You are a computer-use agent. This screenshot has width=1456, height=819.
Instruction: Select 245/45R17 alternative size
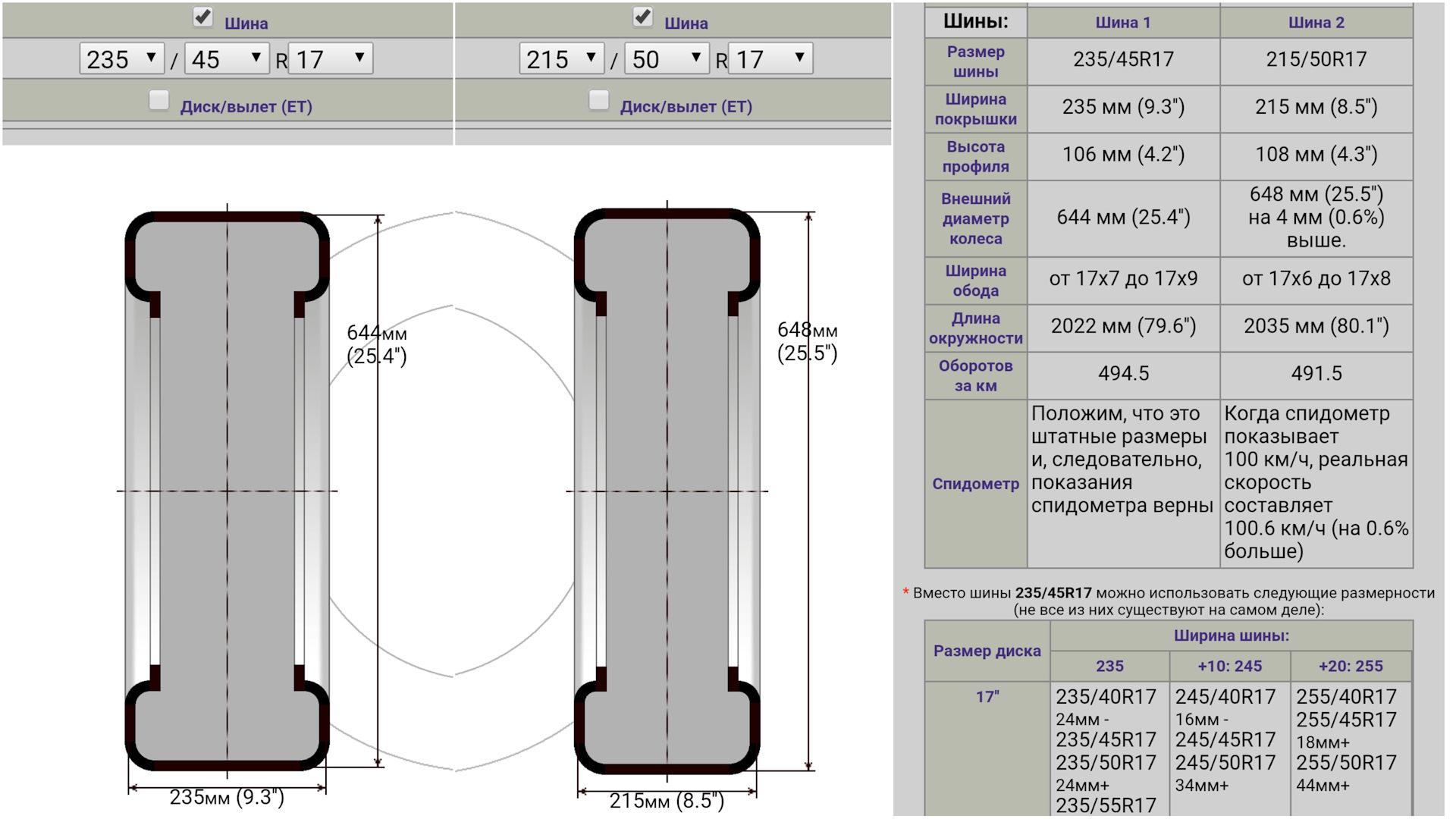click(1225, 739)
